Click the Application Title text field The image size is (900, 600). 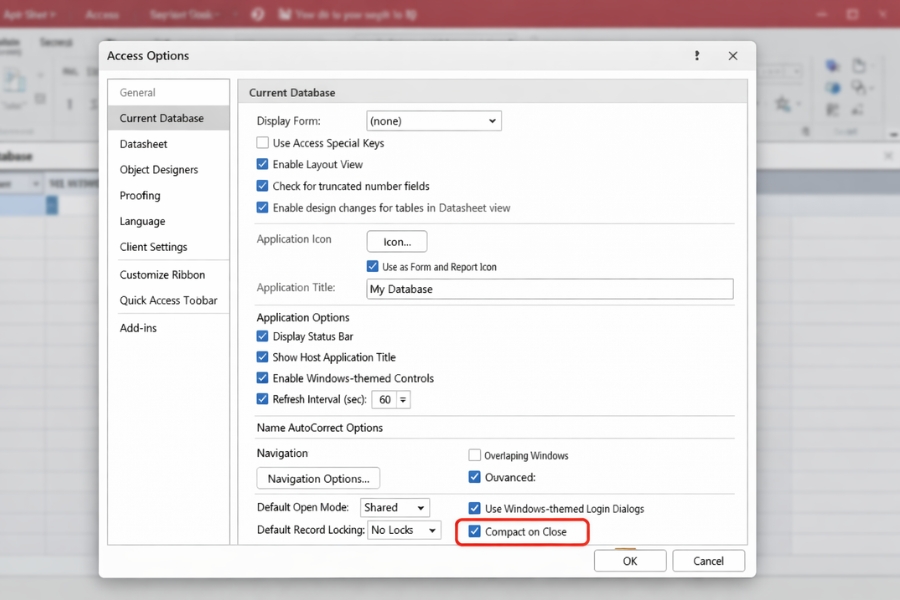point(548,289)
